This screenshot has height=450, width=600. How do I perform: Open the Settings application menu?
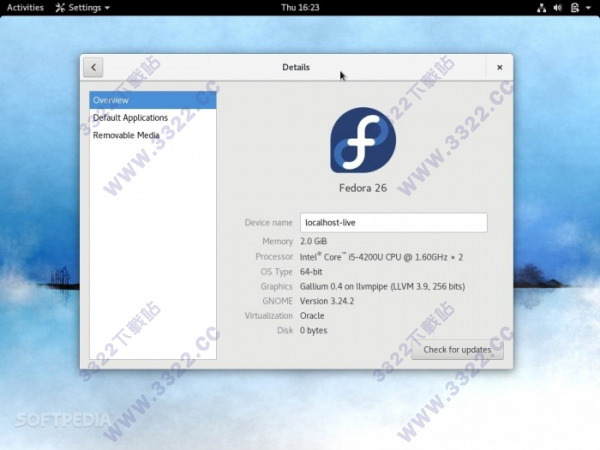(x=82, y=8)
